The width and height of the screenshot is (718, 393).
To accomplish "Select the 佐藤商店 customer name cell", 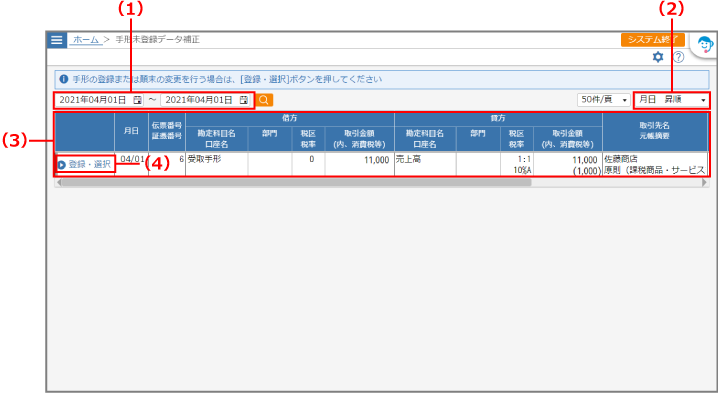I will [621, 159].
